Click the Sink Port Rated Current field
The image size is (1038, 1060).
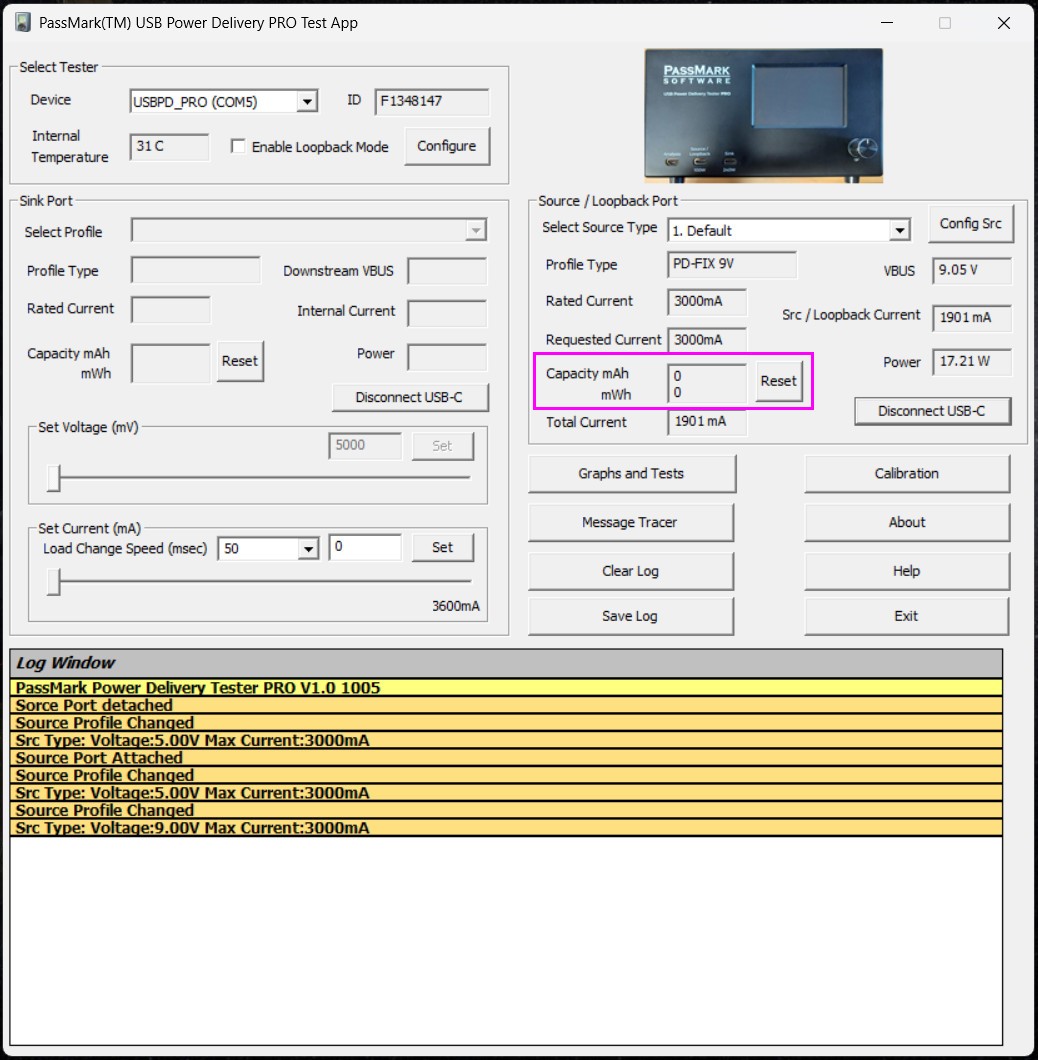[x=170, y=310]
